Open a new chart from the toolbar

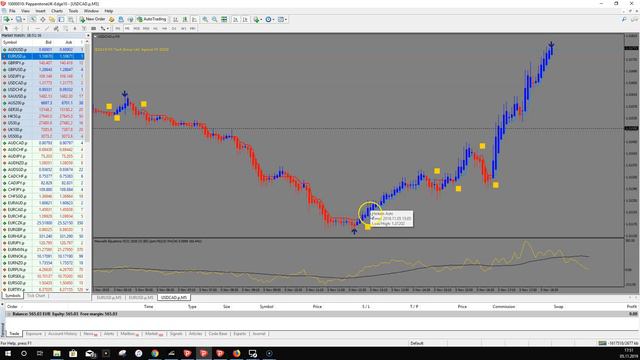pyautogui.click(x=6, y=19)
